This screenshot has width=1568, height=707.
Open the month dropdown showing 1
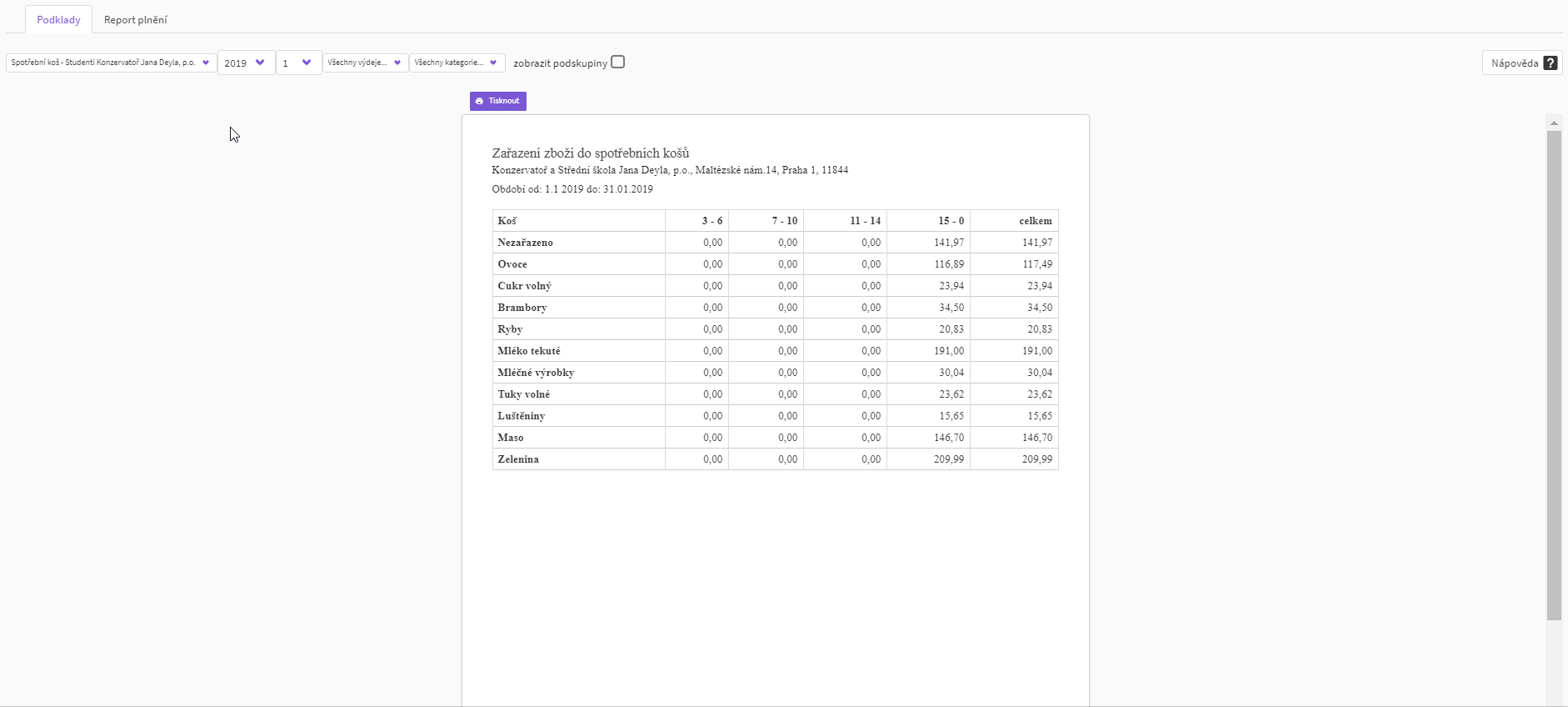pyautogui.click(x=298, y=63)
